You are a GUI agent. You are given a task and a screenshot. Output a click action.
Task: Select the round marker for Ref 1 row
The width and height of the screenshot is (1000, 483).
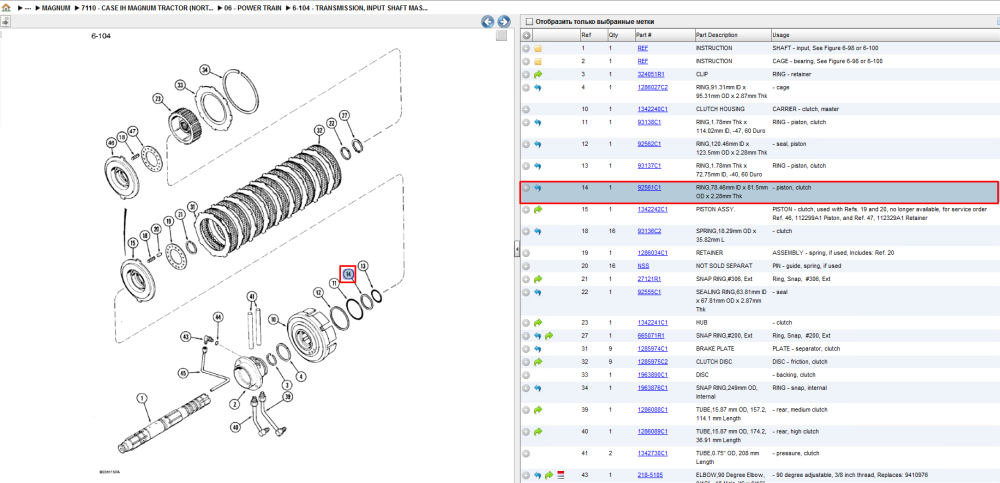click(x=526, y=48)
